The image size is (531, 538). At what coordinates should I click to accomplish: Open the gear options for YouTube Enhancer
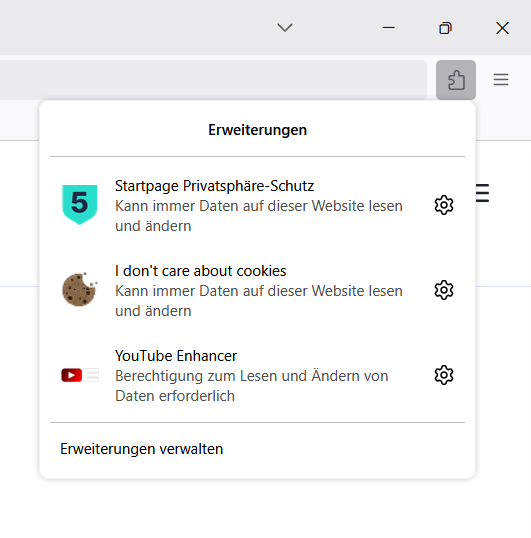point(444,375)
